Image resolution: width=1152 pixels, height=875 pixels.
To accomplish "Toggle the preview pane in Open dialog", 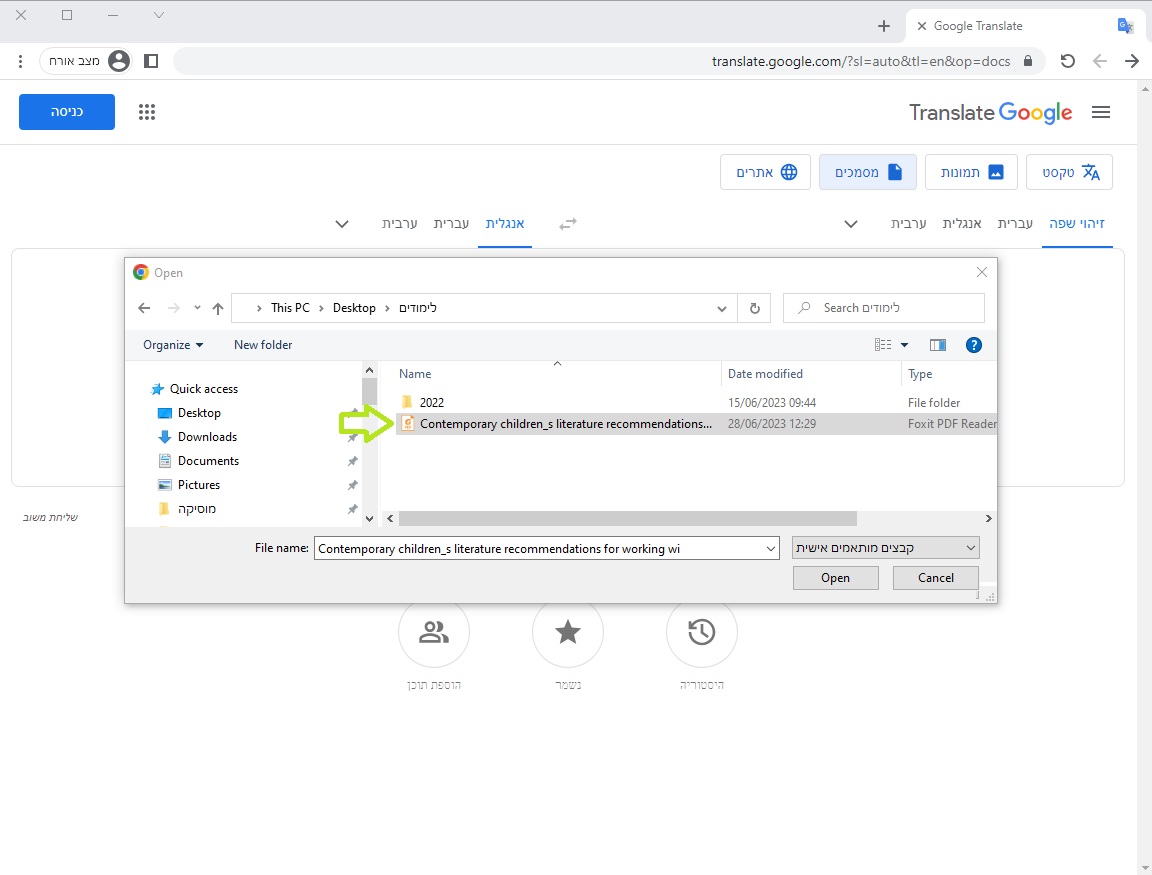I will (937, 345).
